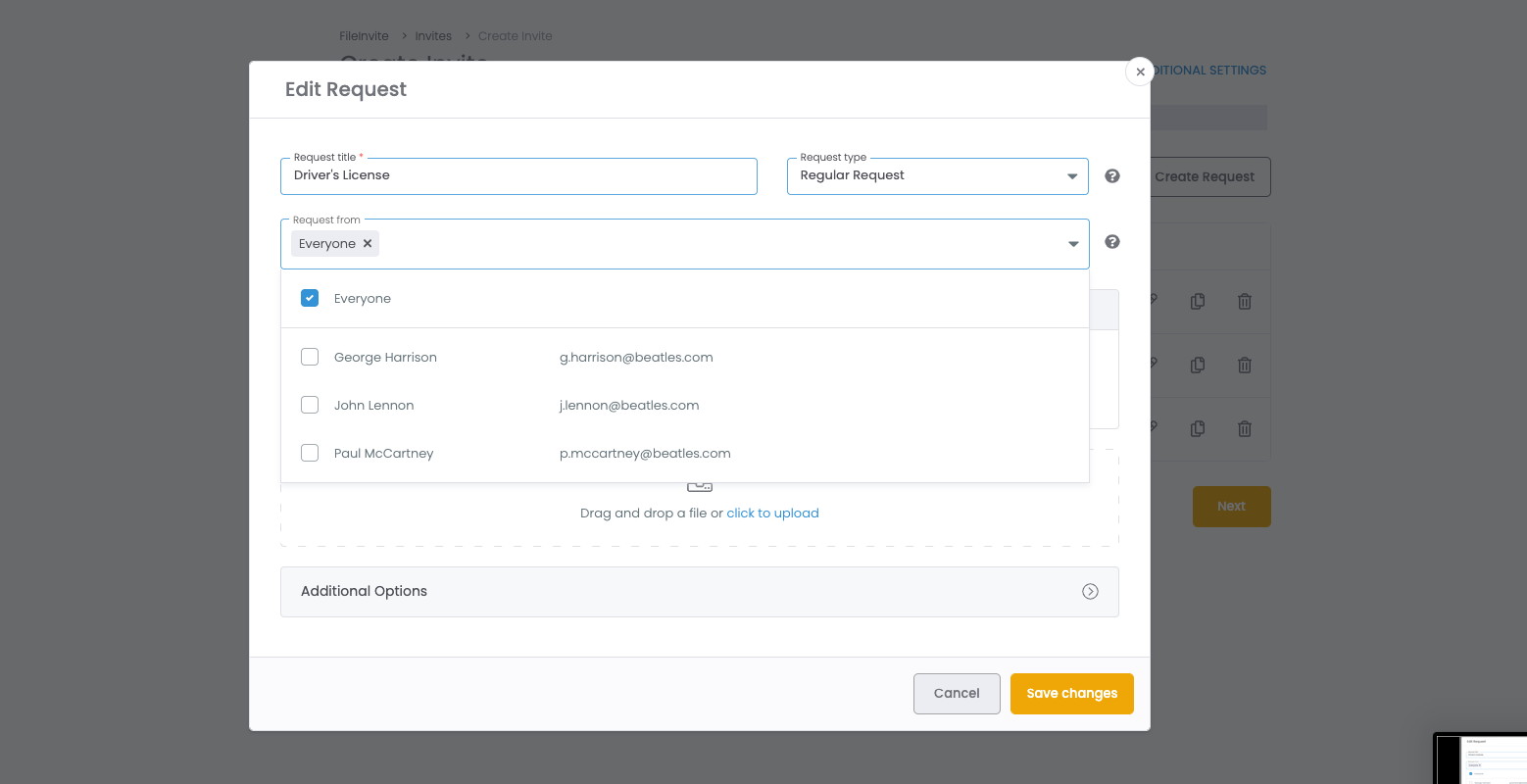The image size is (1527, 784).
Task: Delete the third request via its trash icon
Action: [x=1244, y=428]
